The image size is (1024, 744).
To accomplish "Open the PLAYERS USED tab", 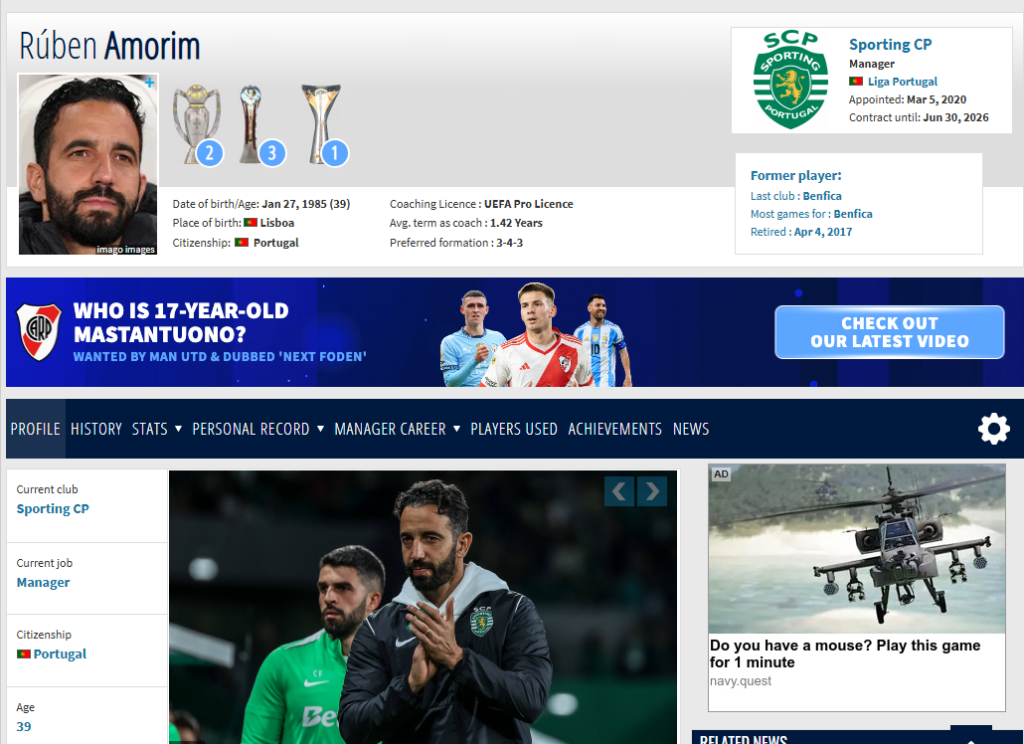I will point(514,429).
